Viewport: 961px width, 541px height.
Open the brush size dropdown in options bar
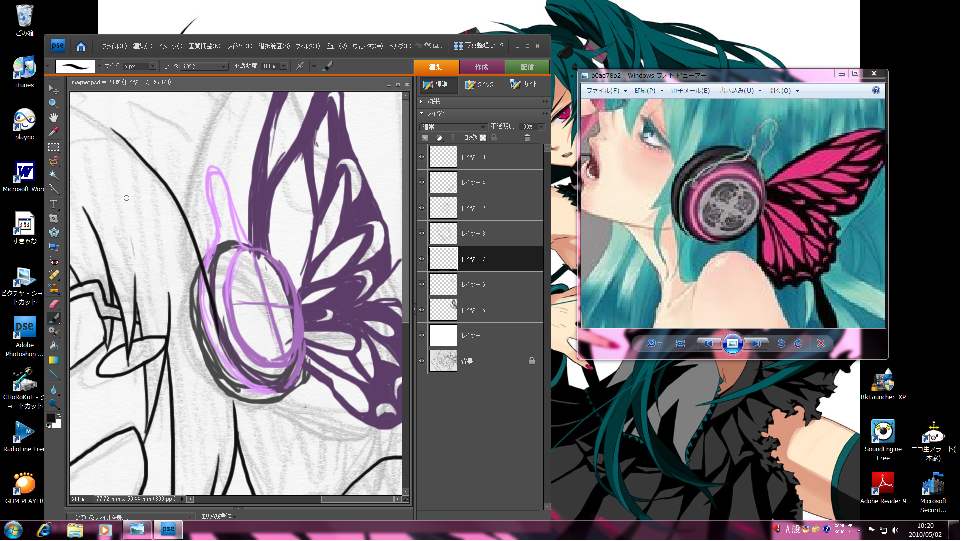(152, 66)
